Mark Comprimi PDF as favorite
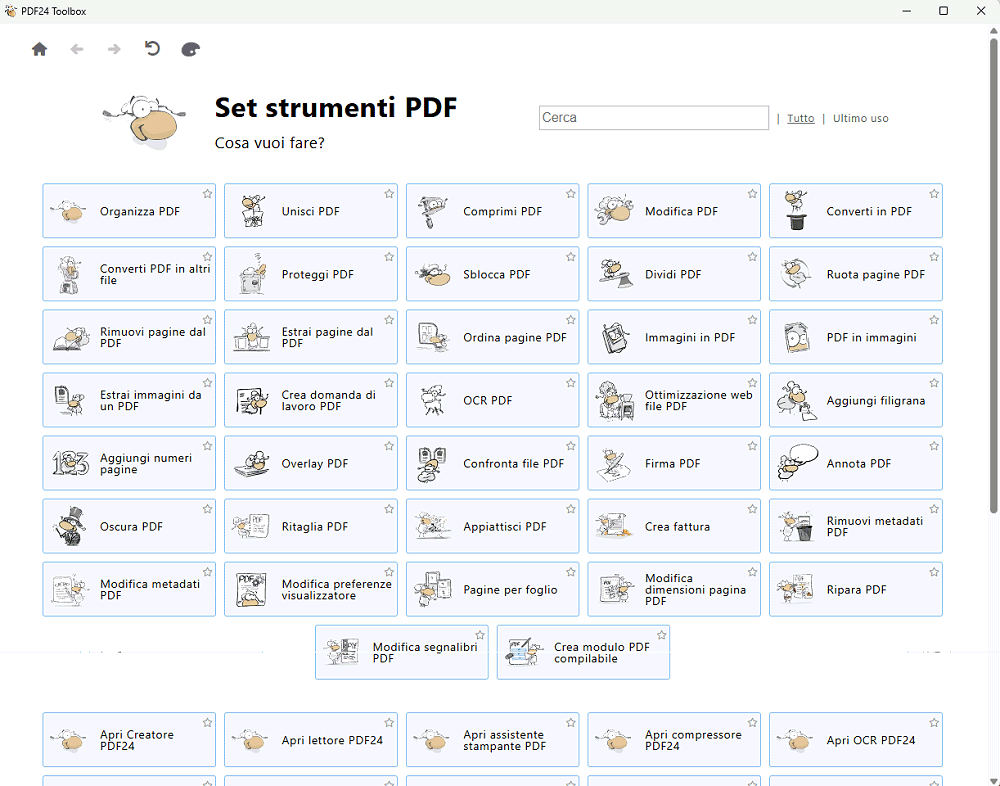1000x786 pixels. pos(571,194)
